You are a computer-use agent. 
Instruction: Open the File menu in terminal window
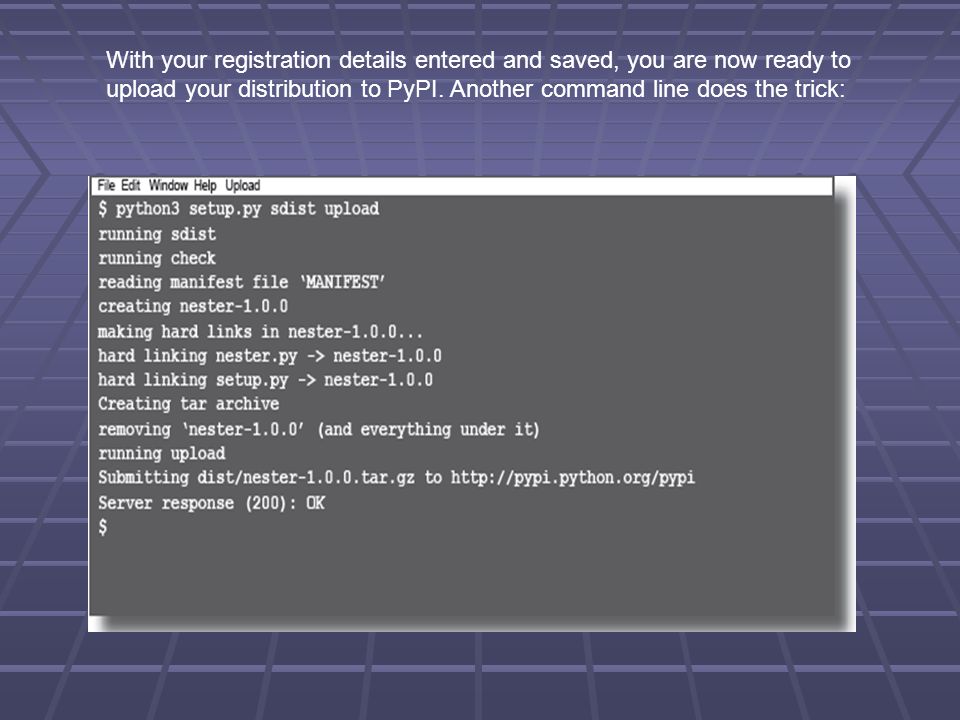point(106,186)
